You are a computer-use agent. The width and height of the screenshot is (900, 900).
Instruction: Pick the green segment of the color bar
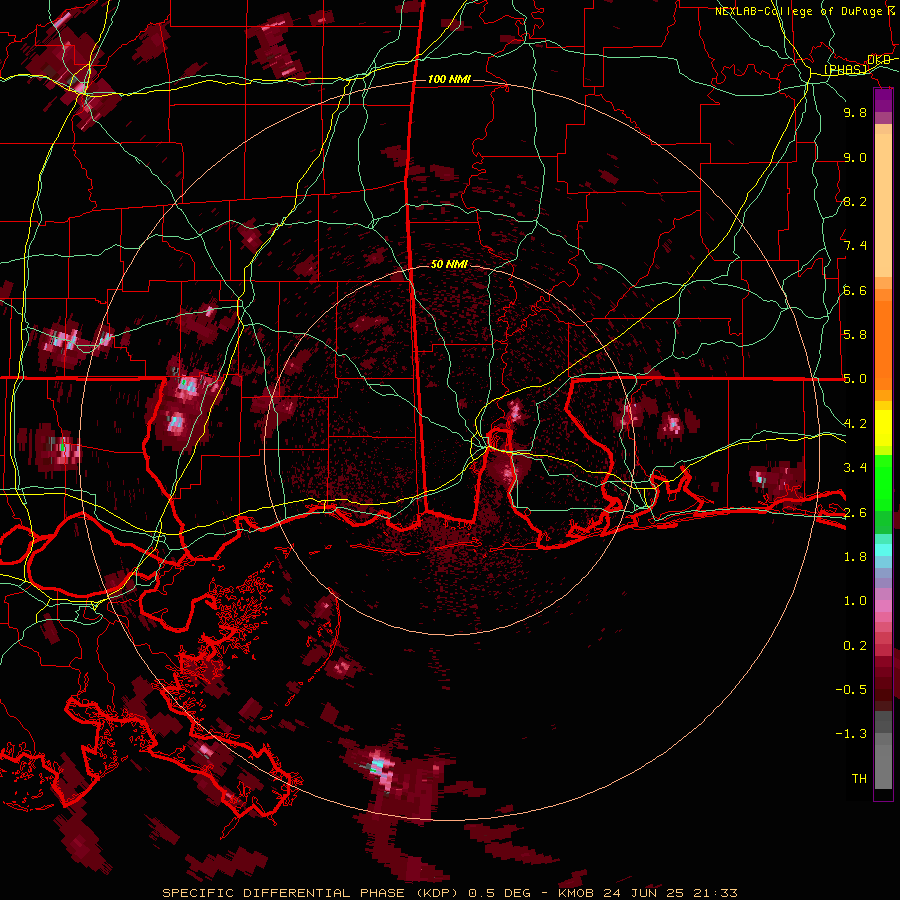pos(883,494)
